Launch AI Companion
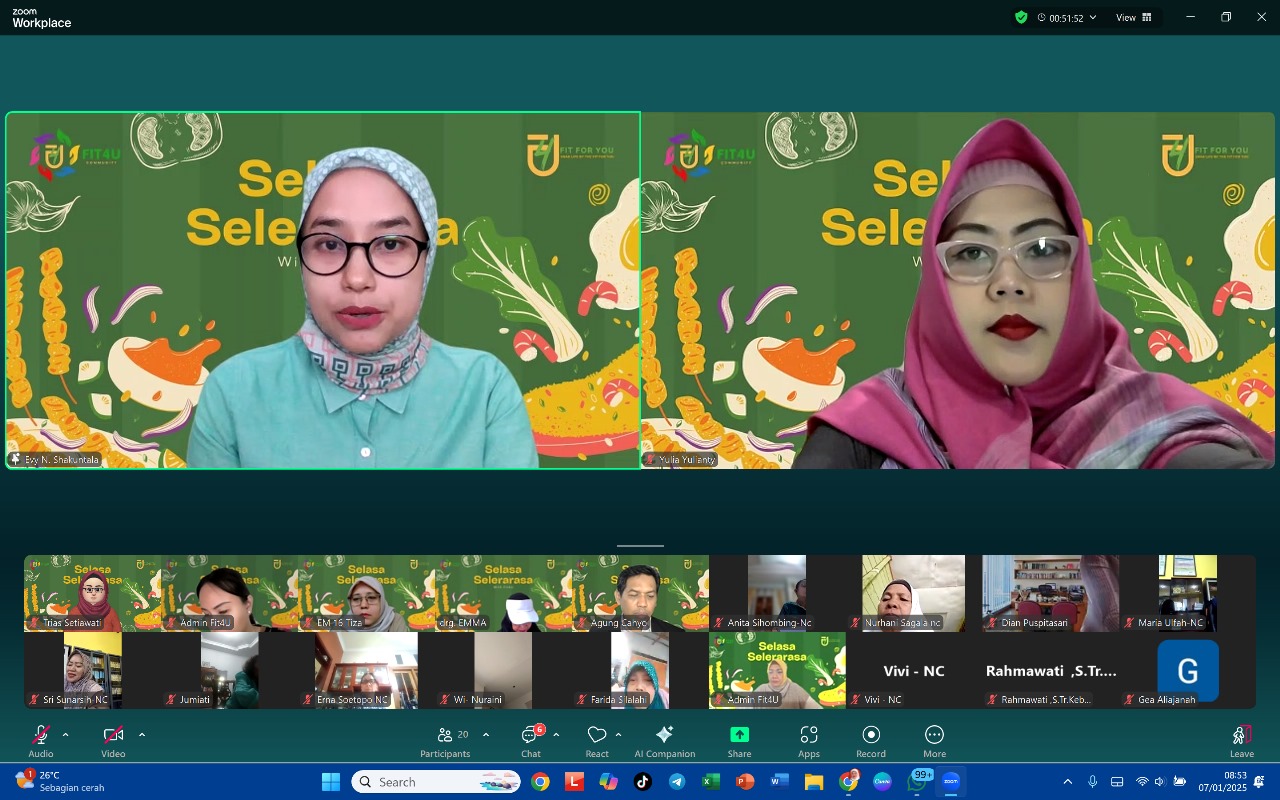This screenshot has width=1280, height=800. [664, 736]
